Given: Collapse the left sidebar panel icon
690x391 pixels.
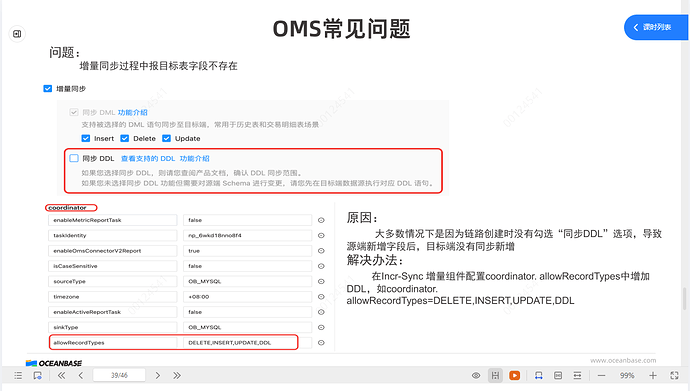Looking at the screenshot, I should pyautogui.click(x=17, y=34).
